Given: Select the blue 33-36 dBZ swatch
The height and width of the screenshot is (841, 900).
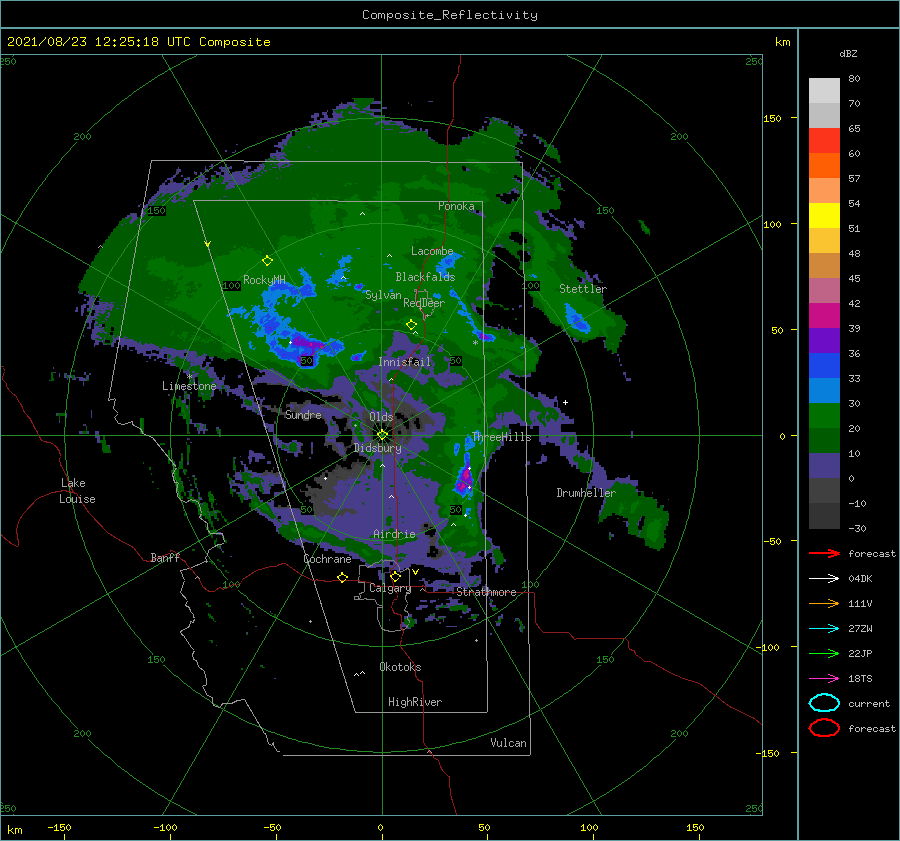Looking at the screenshot, I should (824, 366).
